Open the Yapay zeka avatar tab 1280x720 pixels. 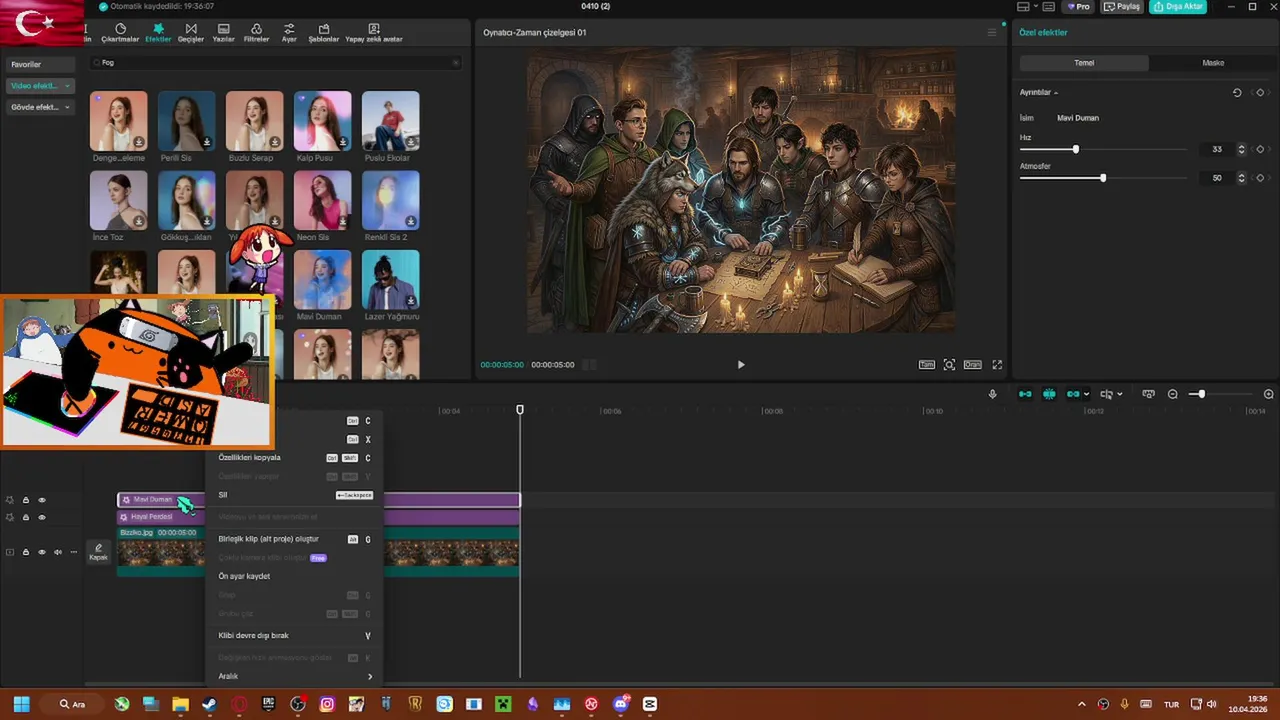point(374,33)
